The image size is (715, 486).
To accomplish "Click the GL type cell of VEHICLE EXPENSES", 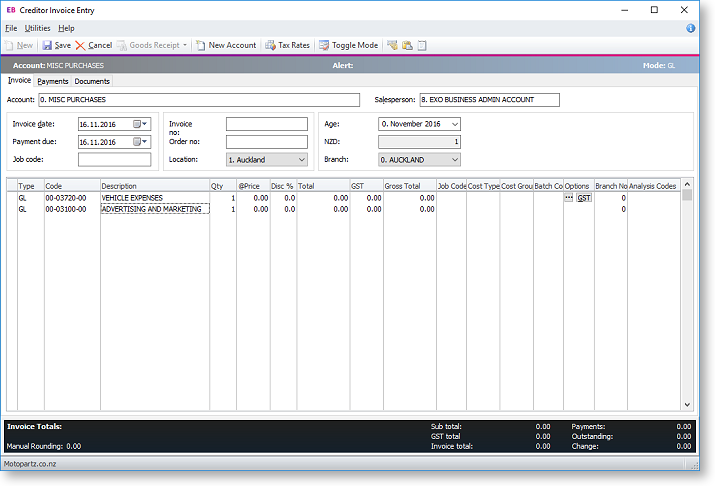I will tap(31, 198).
